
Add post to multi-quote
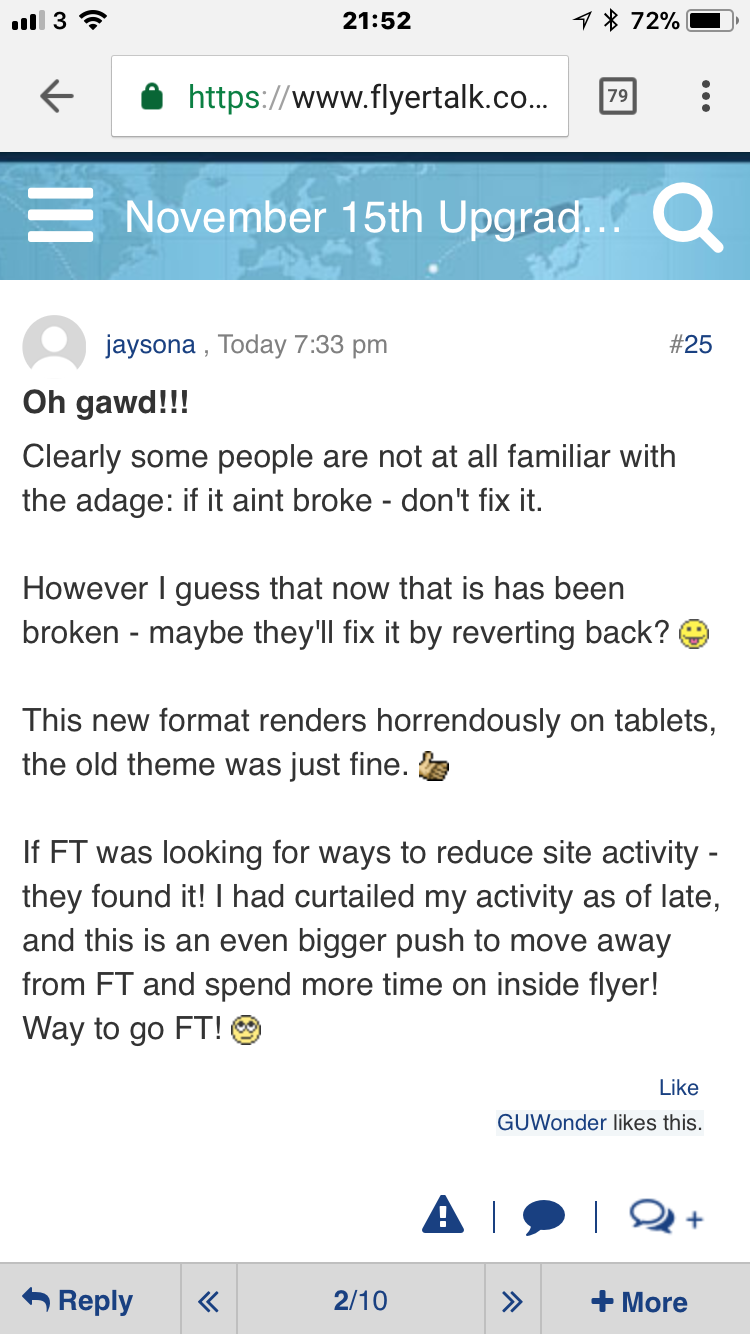pyautogui.click(x=666, y=1217)
